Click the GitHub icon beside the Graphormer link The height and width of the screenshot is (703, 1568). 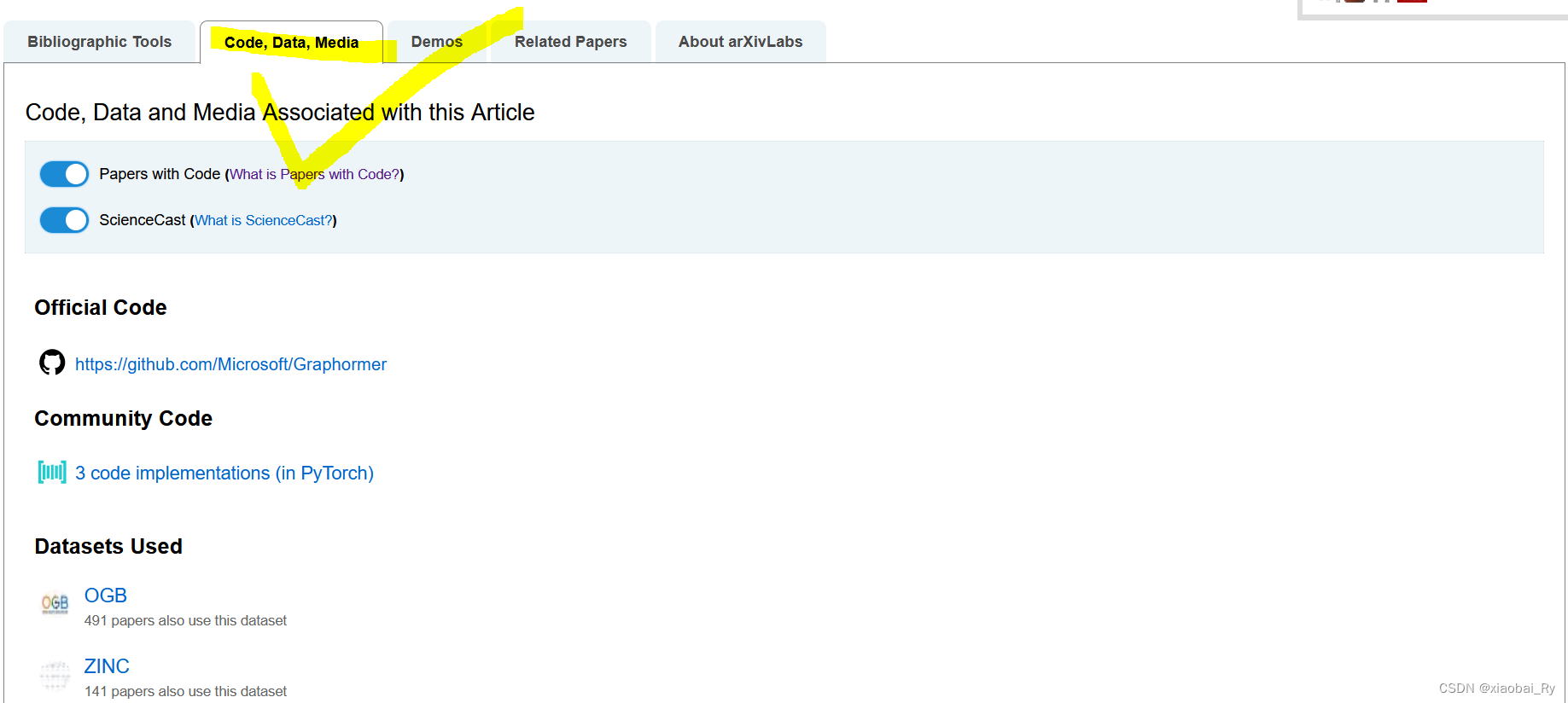click(x=52, y=363)
